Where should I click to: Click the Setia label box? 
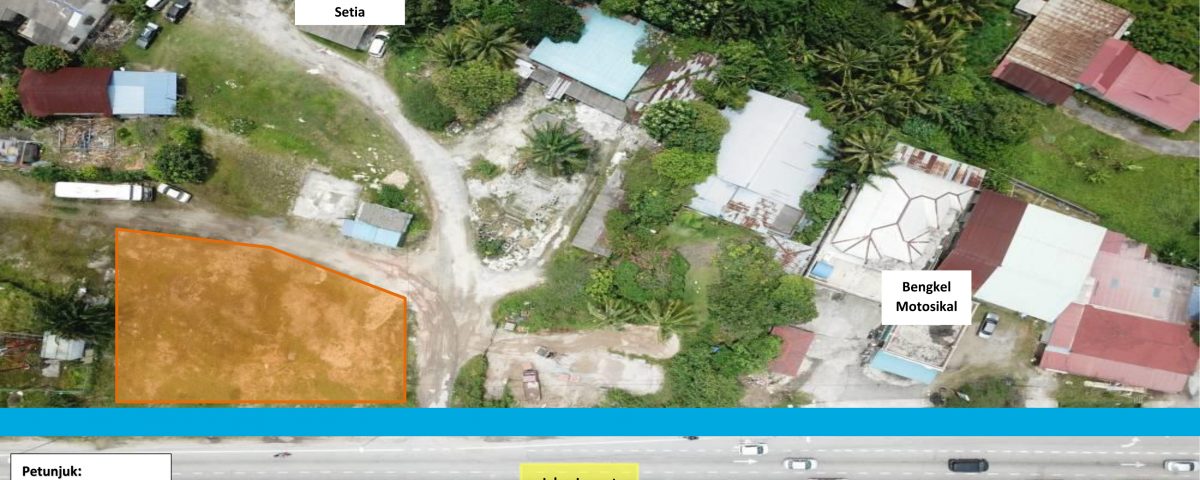click(x=349, y=12)
